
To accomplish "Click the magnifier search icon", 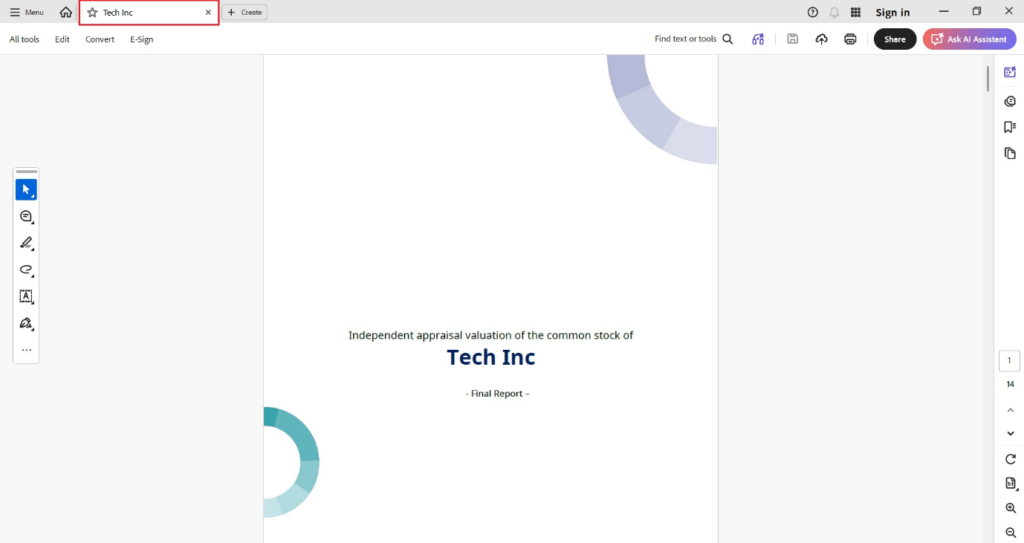I will 728,39.
